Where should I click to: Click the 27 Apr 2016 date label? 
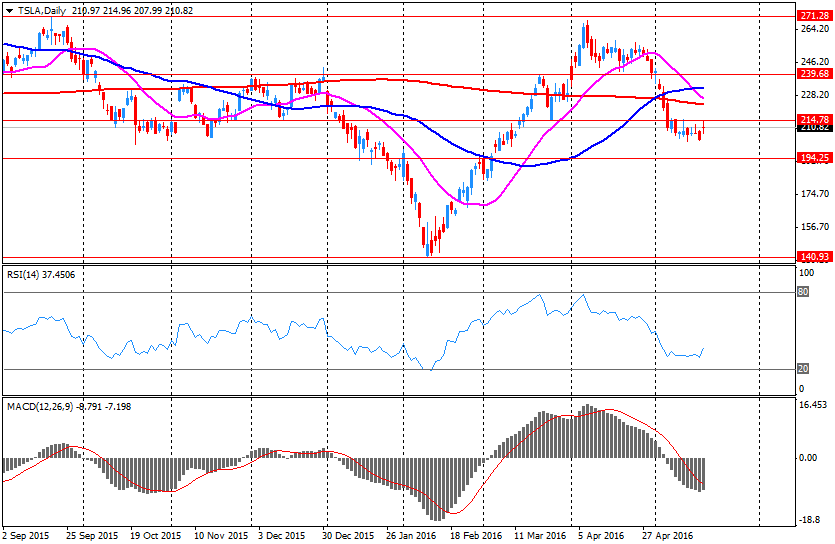pyautogui.click(x=668, y=535)
